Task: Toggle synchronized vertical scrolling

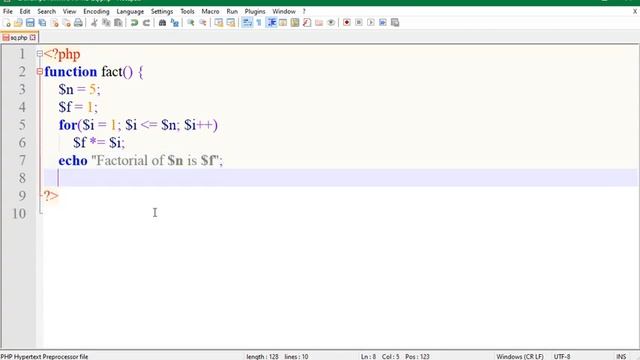Action: tap(219, 23)
